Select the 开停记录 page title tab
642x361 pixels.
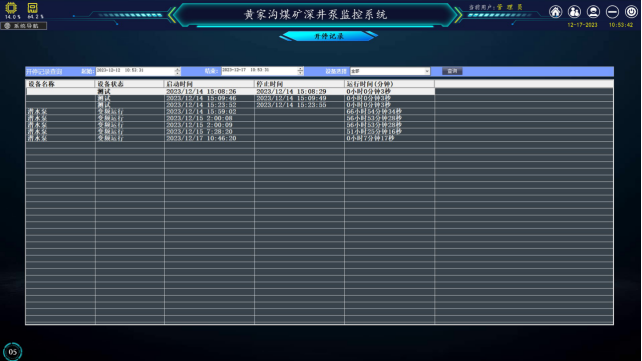[x=328, y=36]
